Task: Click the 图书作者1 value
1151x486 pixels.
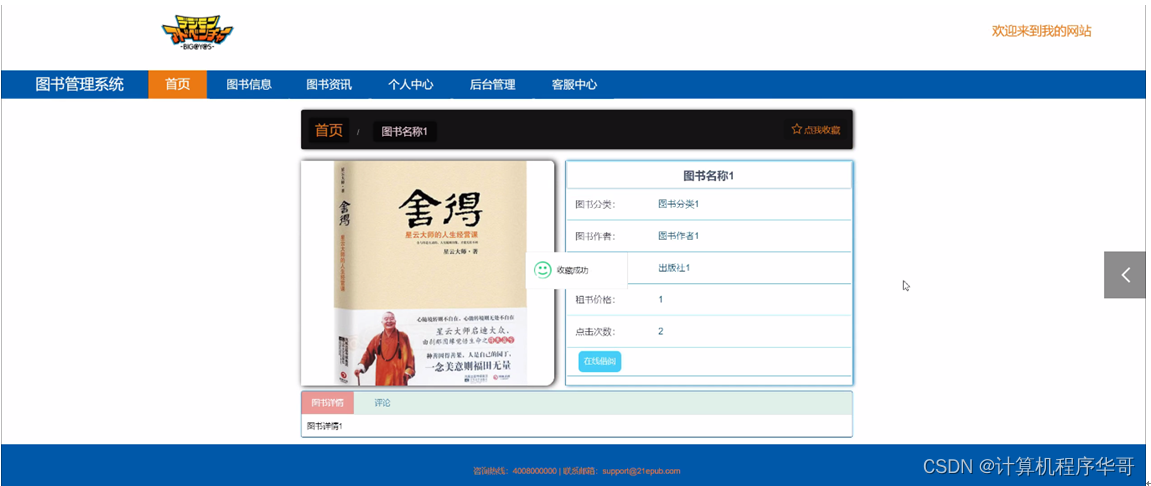Action: pyautogui.click(x=678, y=236)
